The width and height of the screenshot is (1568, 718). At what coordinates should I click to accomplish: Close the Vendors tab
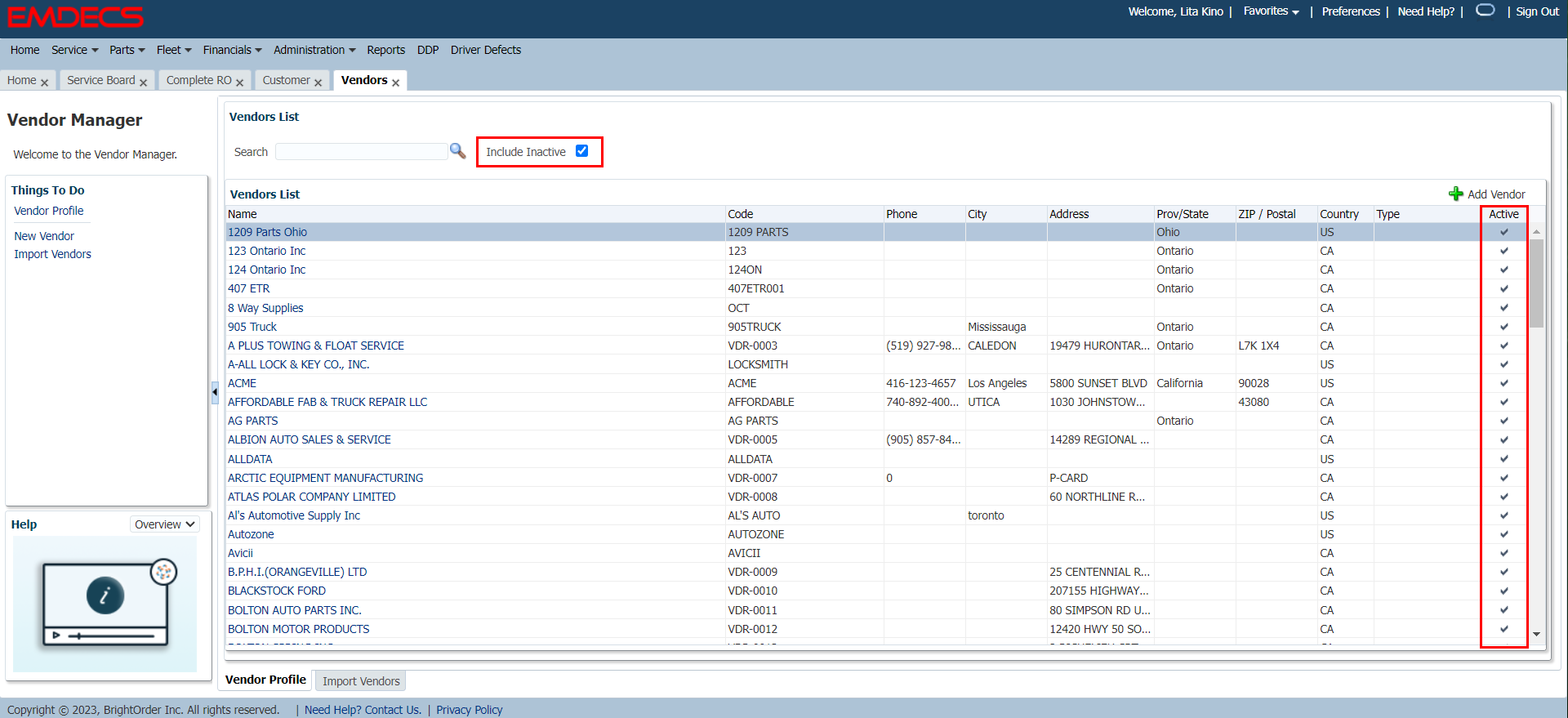[x=395, y=83]
